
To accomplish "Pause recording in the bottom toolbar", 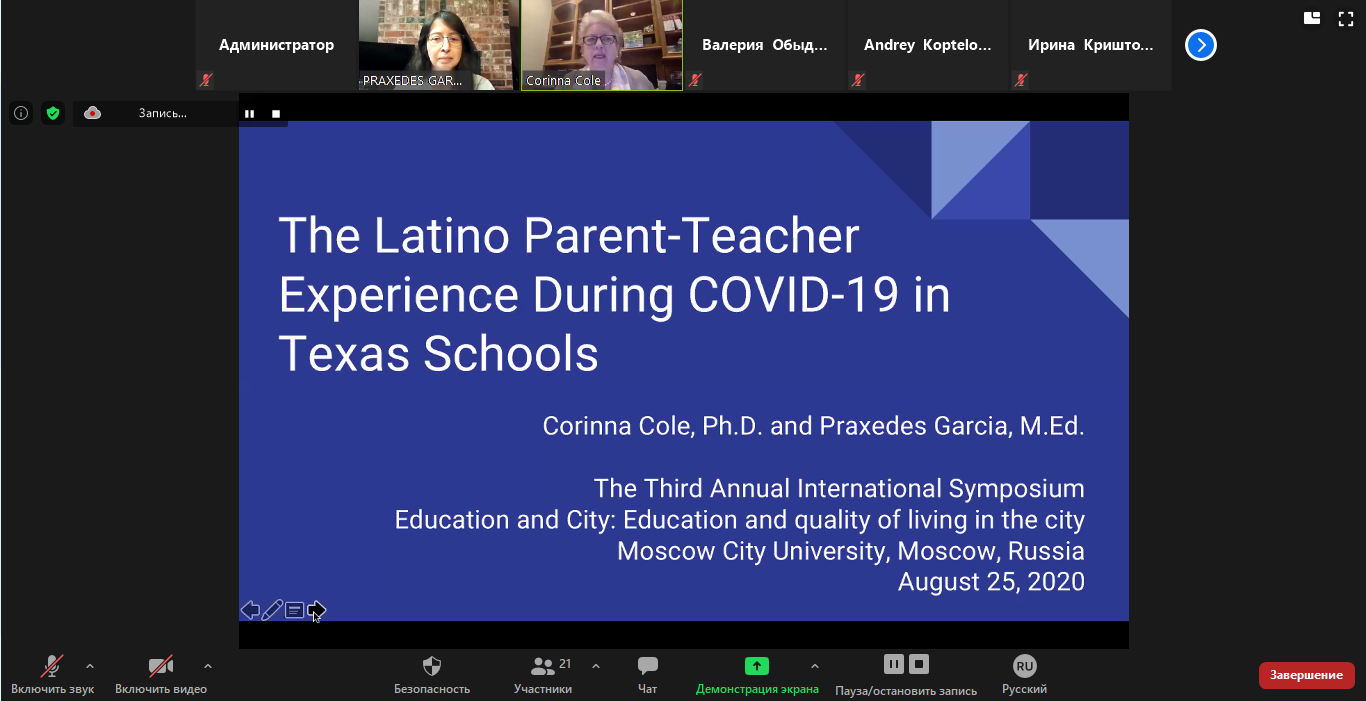I will click(894, 664).
